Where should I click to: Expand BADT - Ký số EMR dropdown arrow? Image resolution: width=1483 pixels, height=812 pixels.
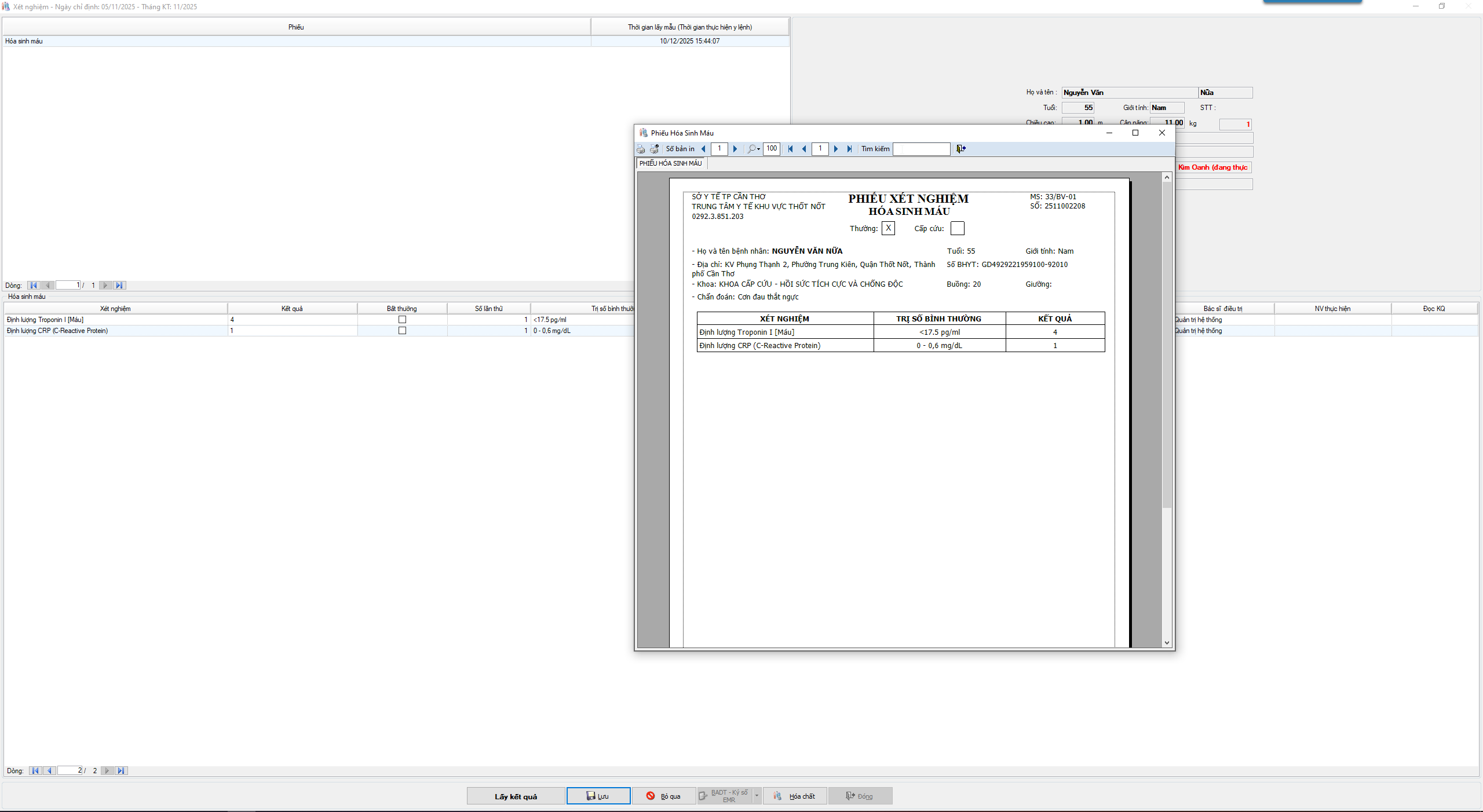tap(757, 796)
